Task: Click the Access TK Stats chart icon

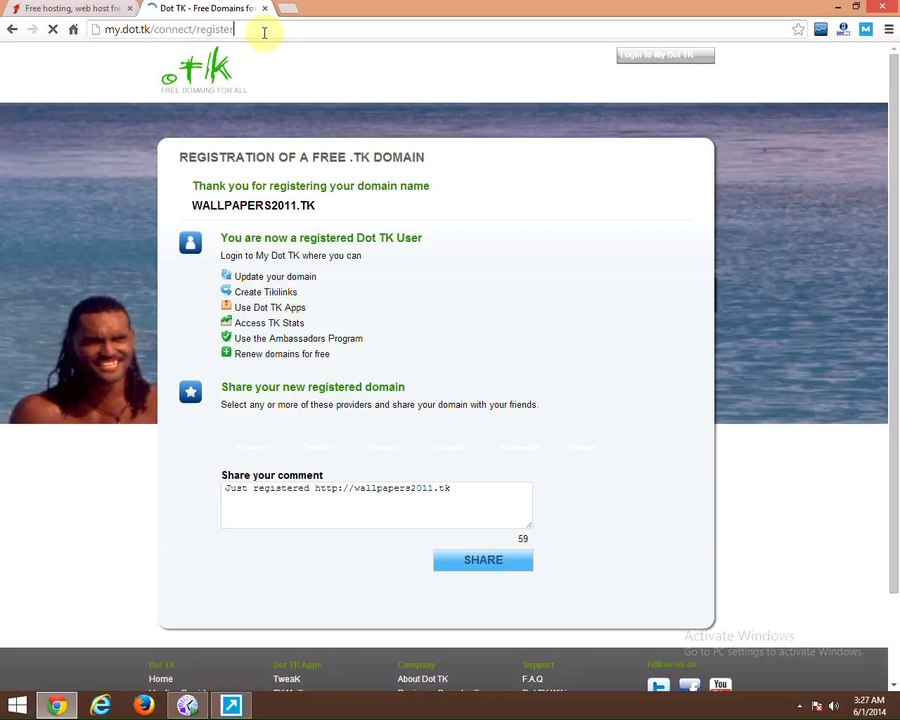Action: (226, 322)
